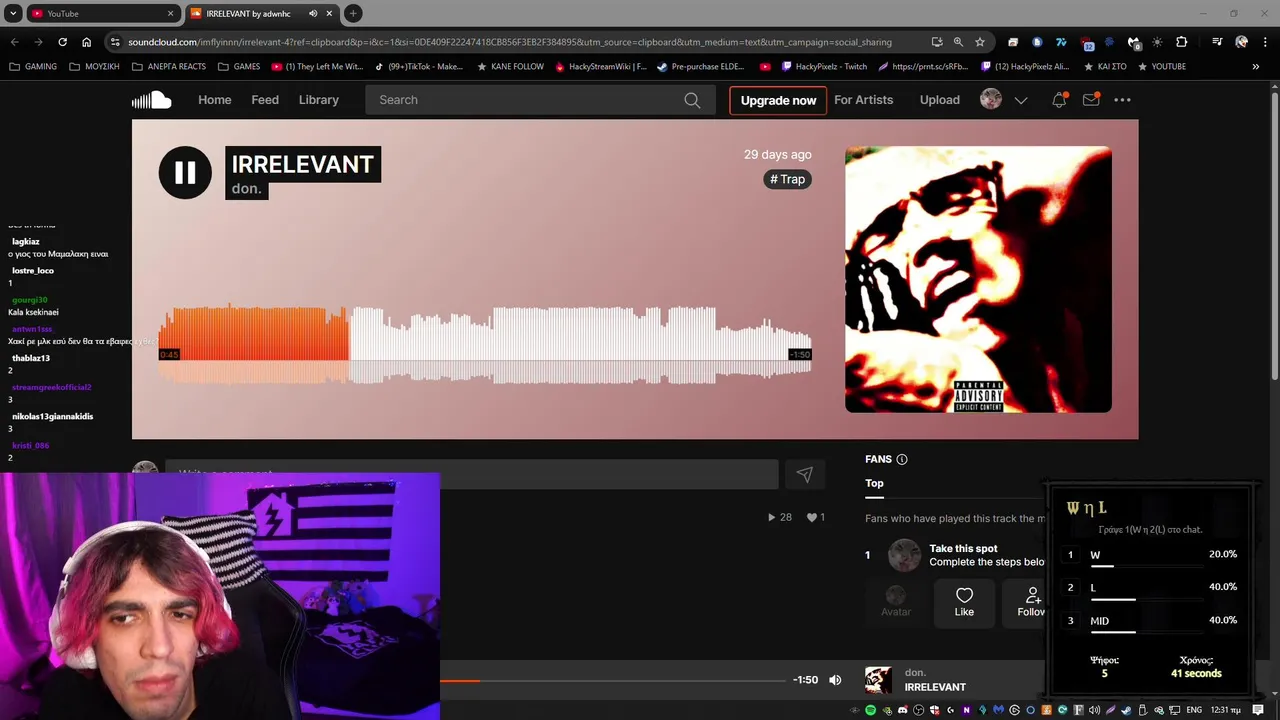Show more bookmarks with the overflow chevron
Viewport: 1280px width, 720px height.
pyautogui.click(x=1255, y=66)
